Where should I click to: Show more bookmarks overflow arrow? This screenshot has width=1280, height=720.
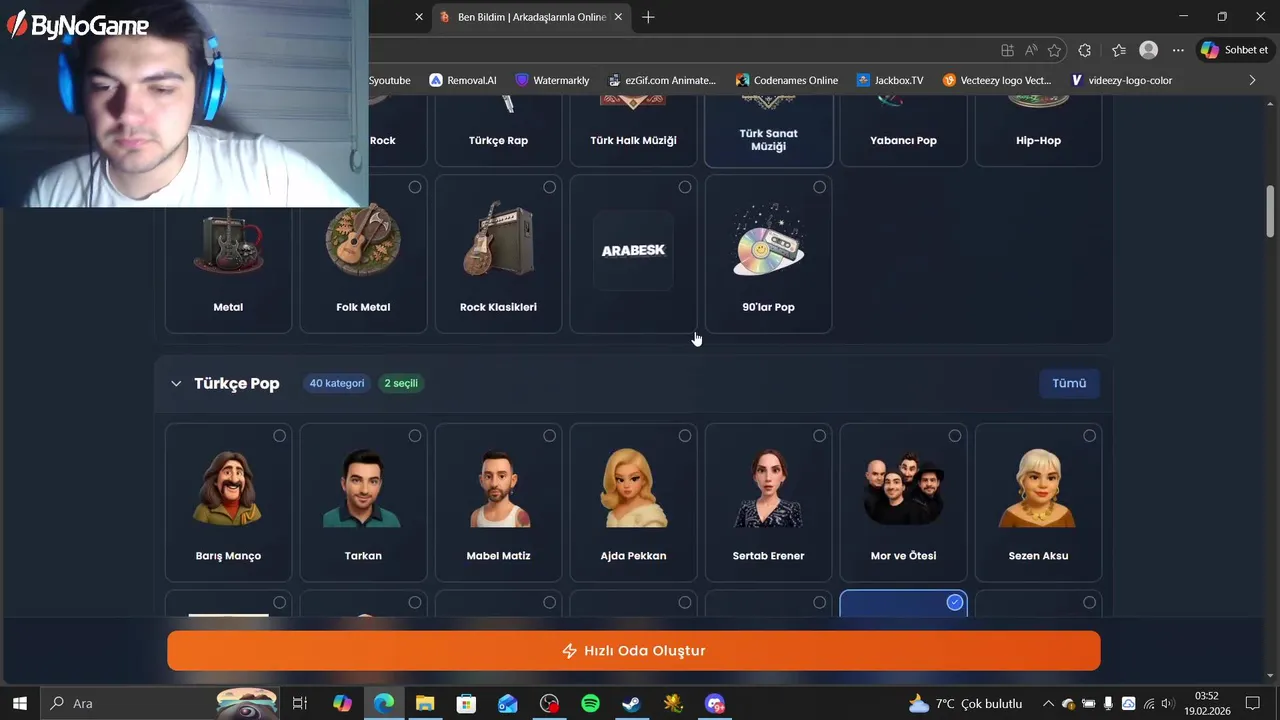point(1252,80)
